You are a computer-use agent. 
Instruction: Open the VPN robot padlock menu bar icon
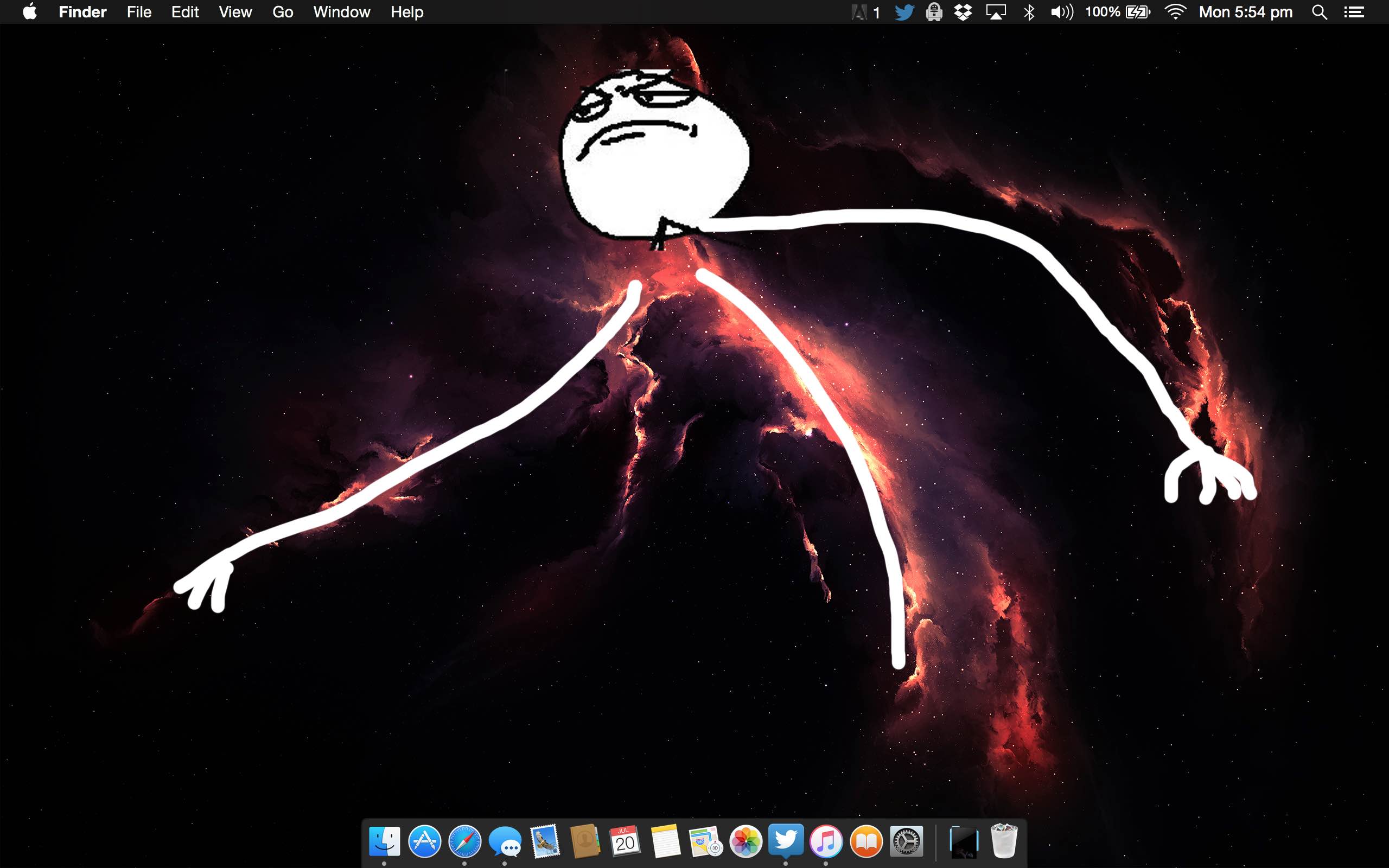(x=934, y=12)
